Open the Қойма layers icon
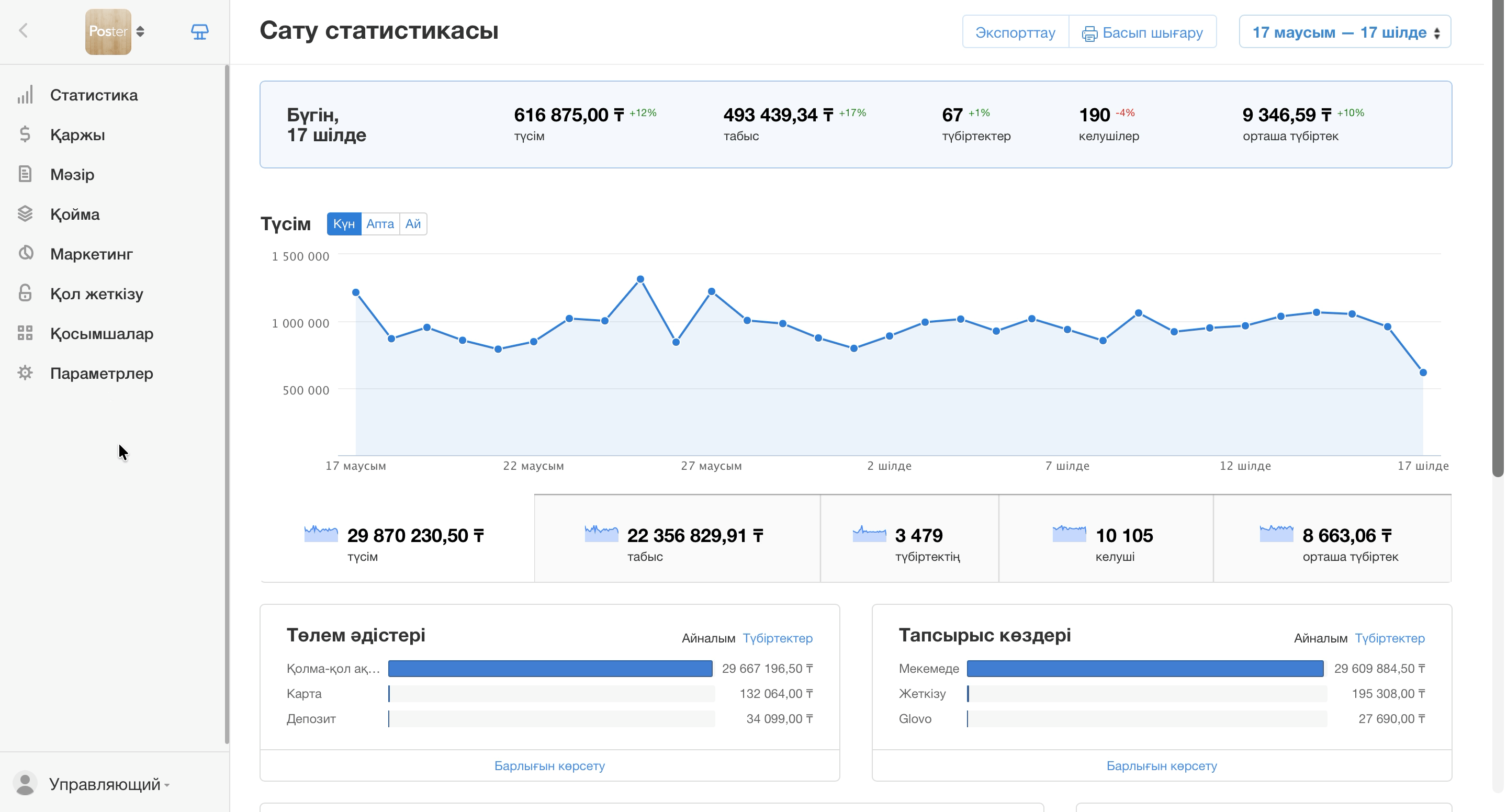Screen dimensions: 1507x812 point(25,214)
